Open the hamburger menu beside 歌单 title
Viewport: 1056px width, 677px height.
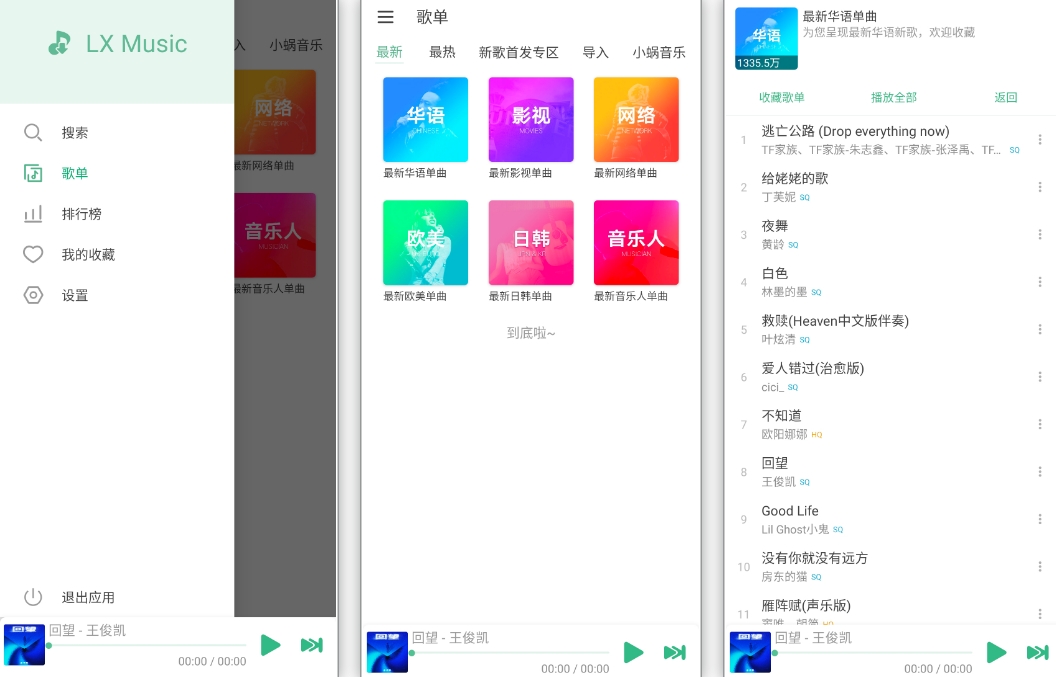(385, 17)
